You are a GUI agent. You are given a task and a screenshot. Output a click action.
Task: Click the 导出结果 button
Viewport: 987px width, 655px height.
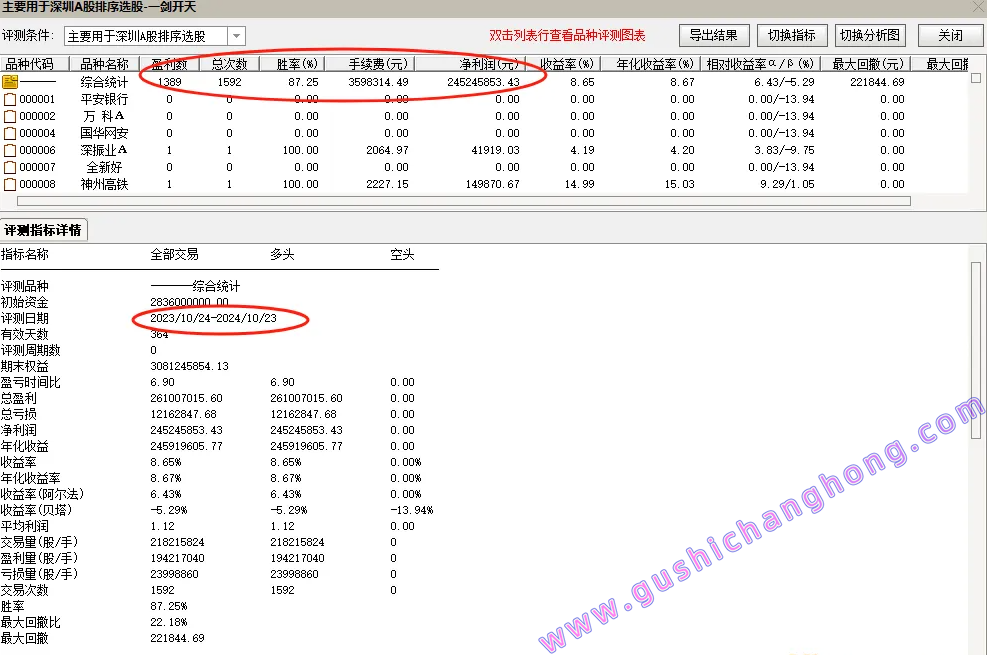pos(714,35)
